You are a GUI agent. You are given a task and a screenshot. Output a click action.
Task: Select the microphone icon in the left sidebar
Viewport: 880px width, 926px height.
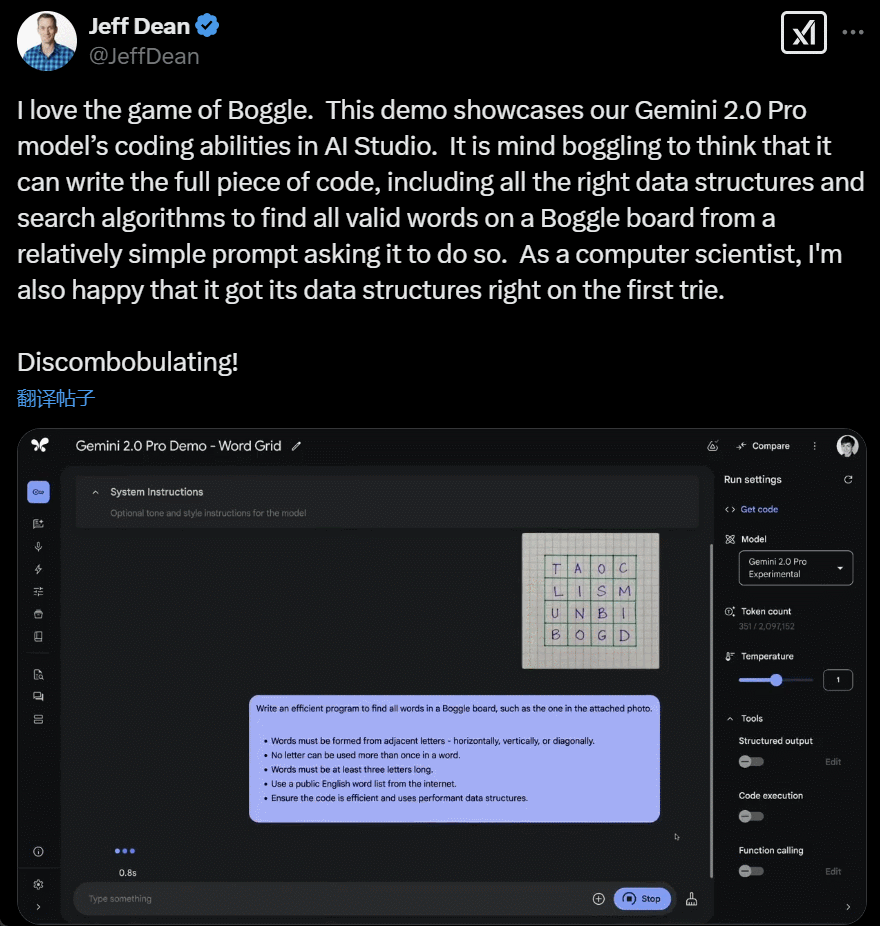38,547
